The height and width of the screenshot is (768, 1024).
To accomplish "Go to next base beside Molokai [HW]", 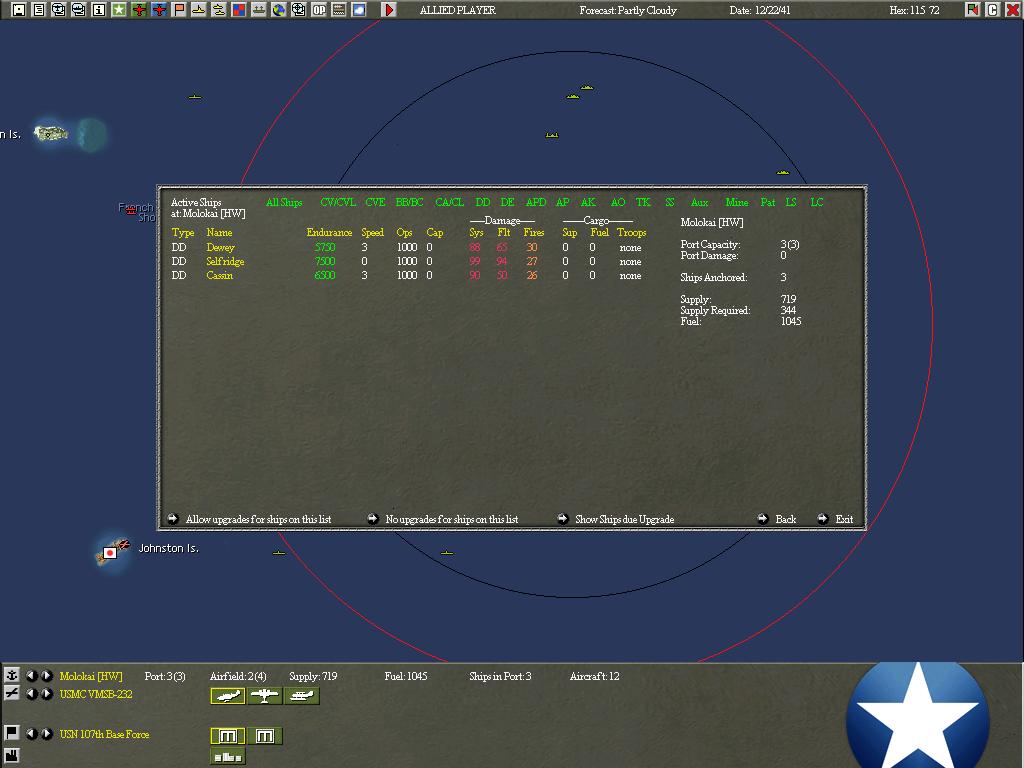I will coord(46,676).
